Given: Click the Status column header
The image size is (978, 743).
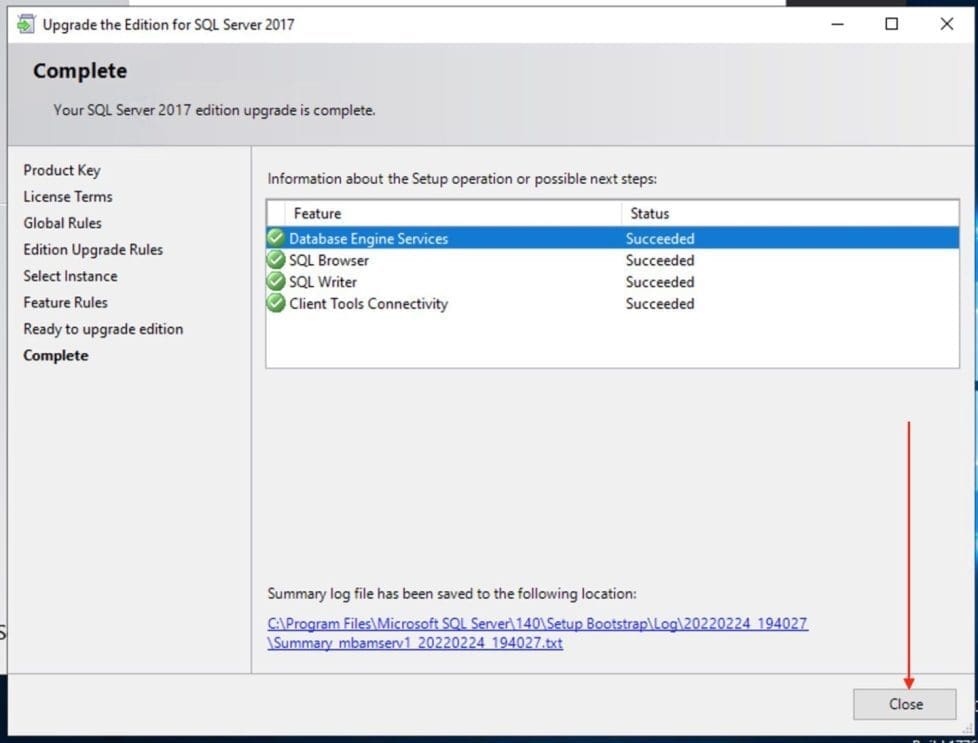Looking at the screenshot, I should pos(649,214).
